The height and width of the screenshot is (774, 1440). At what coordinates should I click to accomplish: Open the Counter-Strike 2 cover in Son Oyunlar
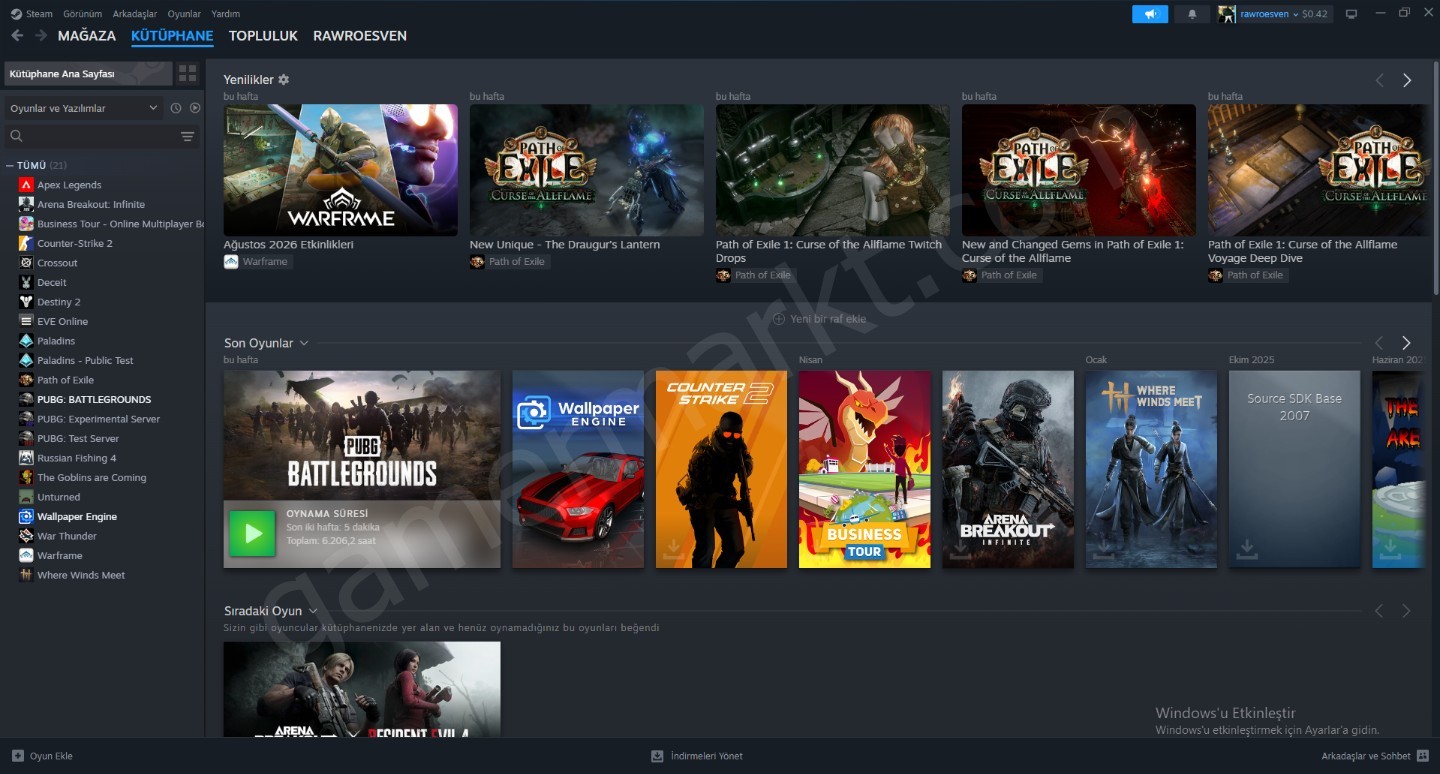tap(721, 469)
